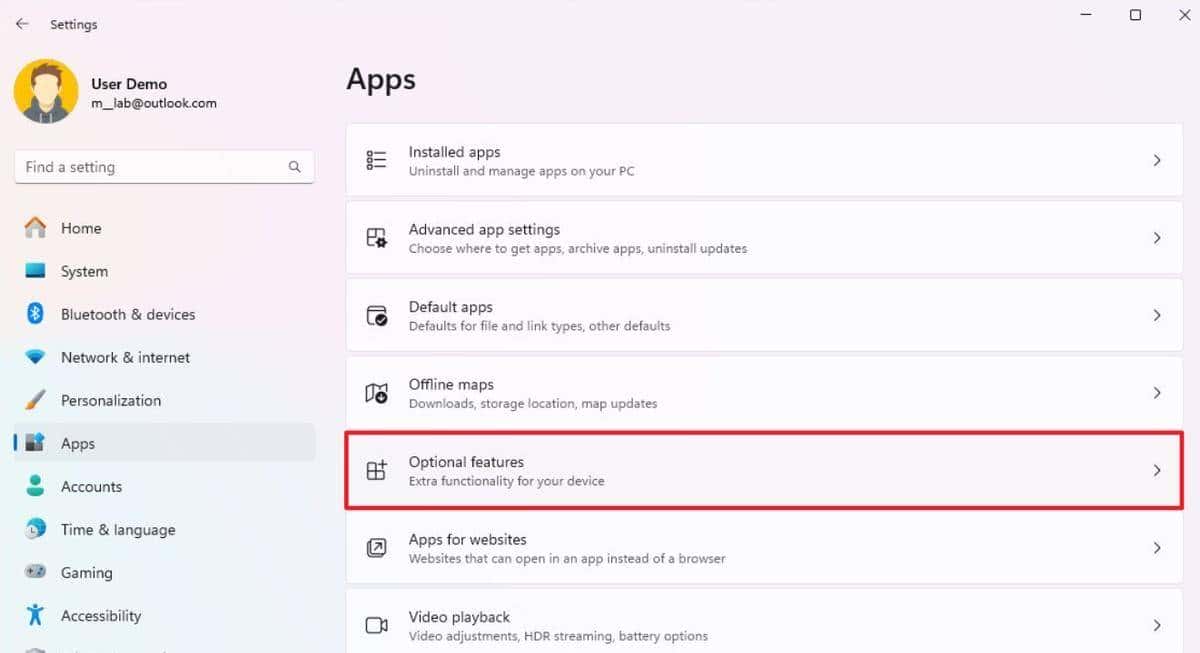Click the Gaming controller icon
Screen dimensions: 1200x653
point(35,572)
